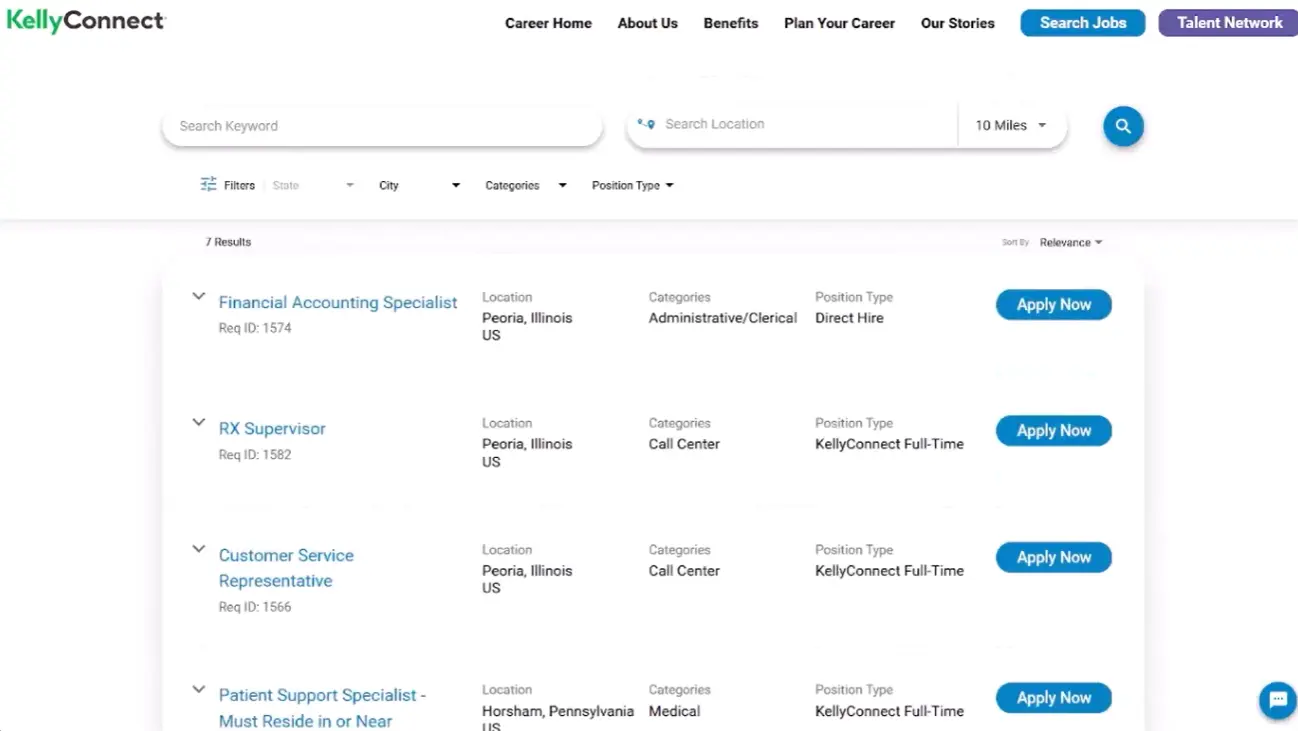1298x731 pixels.
Task: Click the Medical category text
Action: (x=675, y=711)
